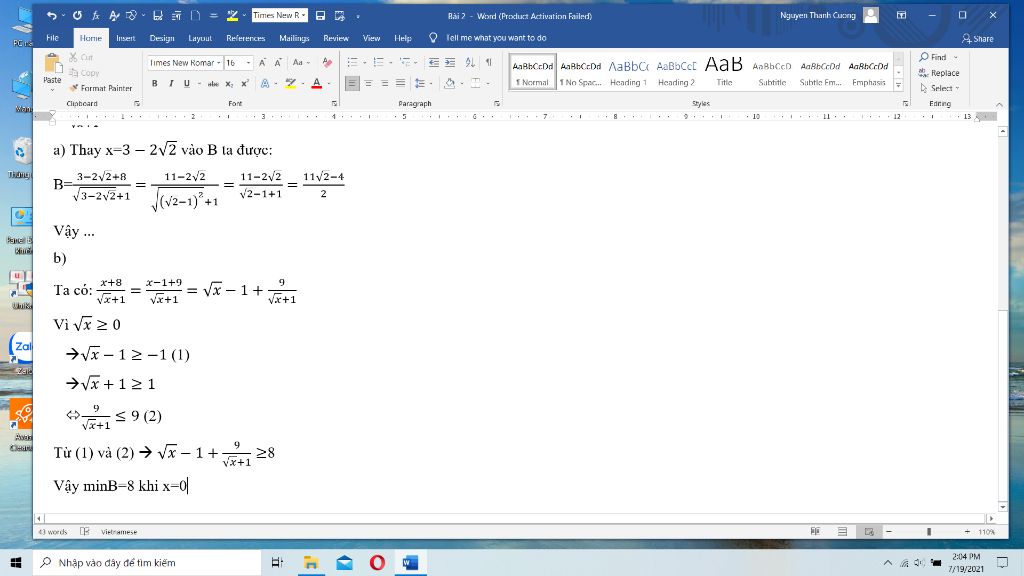This screenshot has width=1024, height=576.
Task: Decrease paragraph indent
Action: (434, 63)
